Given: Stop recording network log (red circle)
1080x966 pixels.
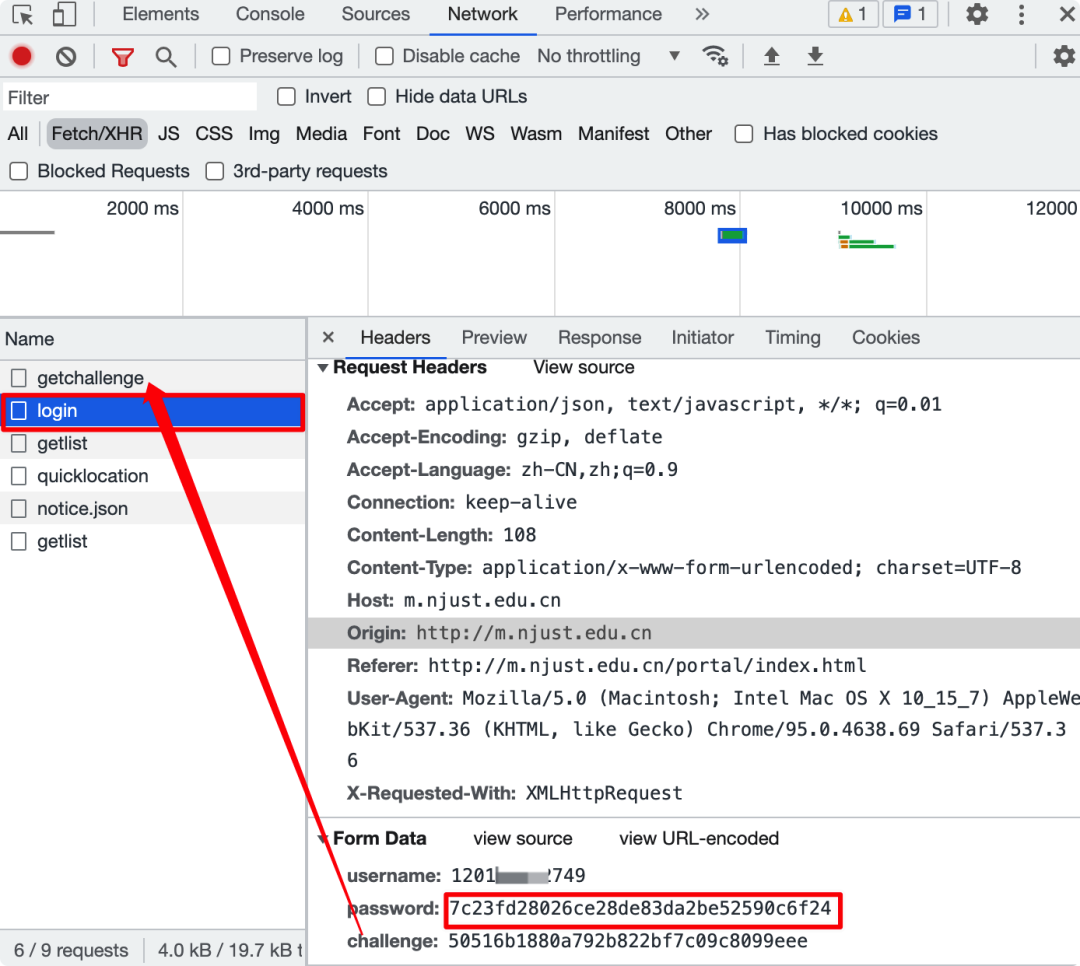Looking at the screenshot, I should click(21, 56).
